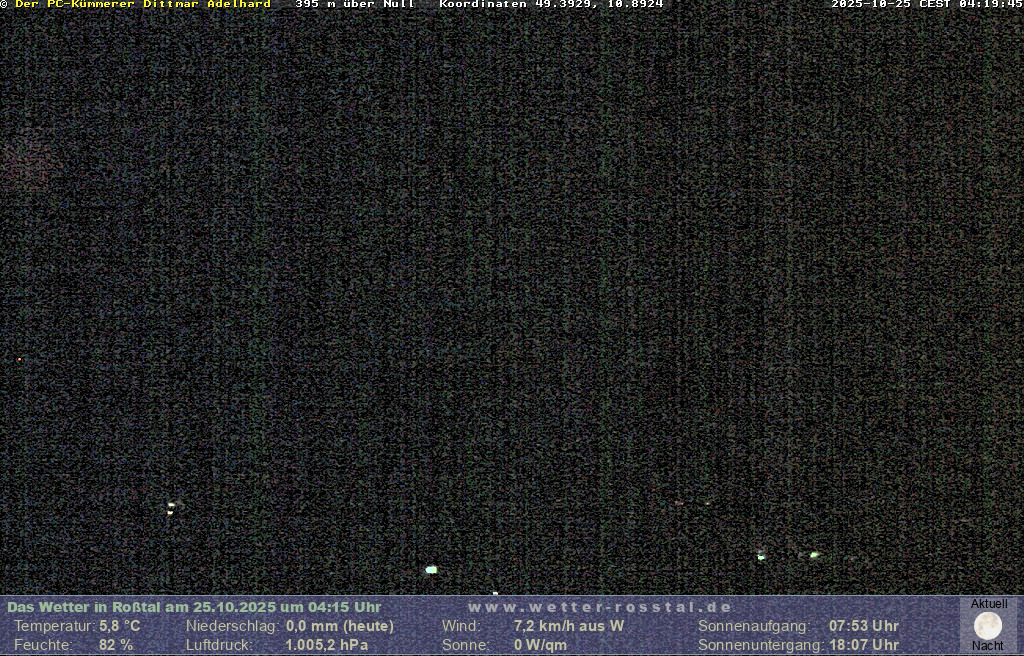Click the temperature value 5,8 °C

click(x=120, y=626)
